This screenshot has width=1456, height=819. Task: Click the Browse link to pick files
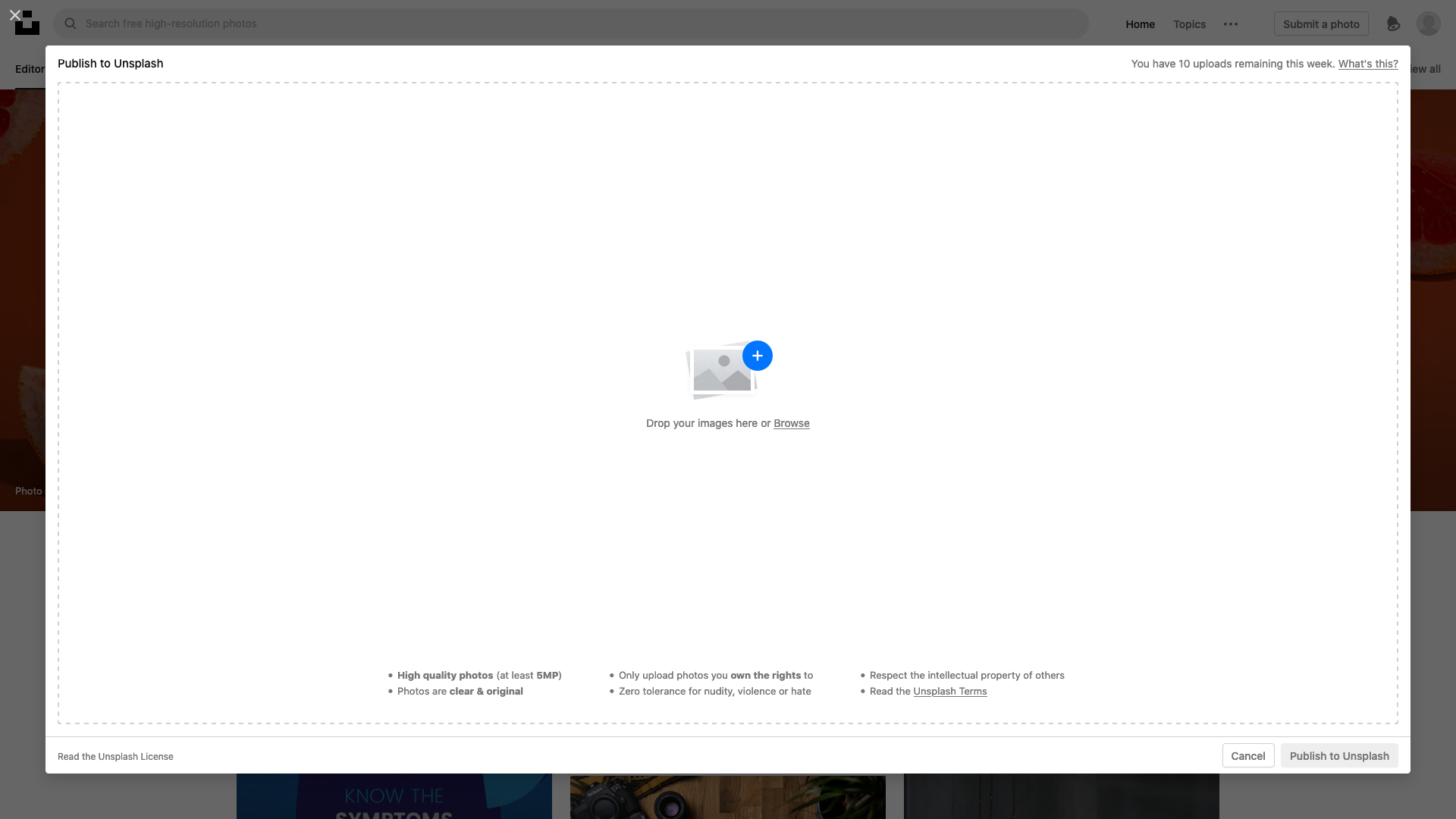791,423
